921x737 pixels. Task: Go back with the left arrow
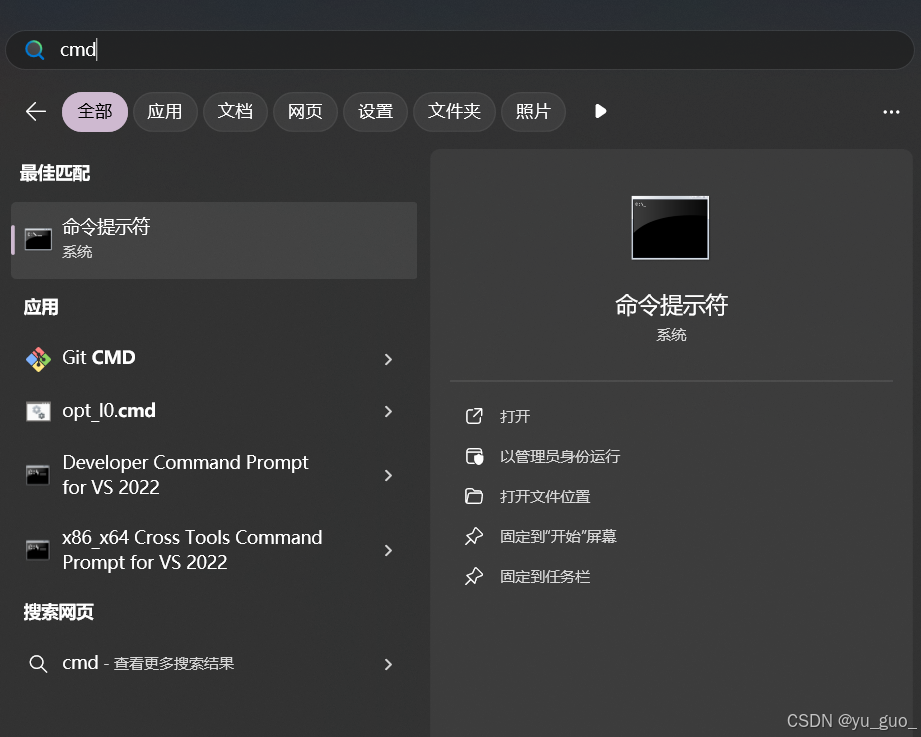(36, 111)
